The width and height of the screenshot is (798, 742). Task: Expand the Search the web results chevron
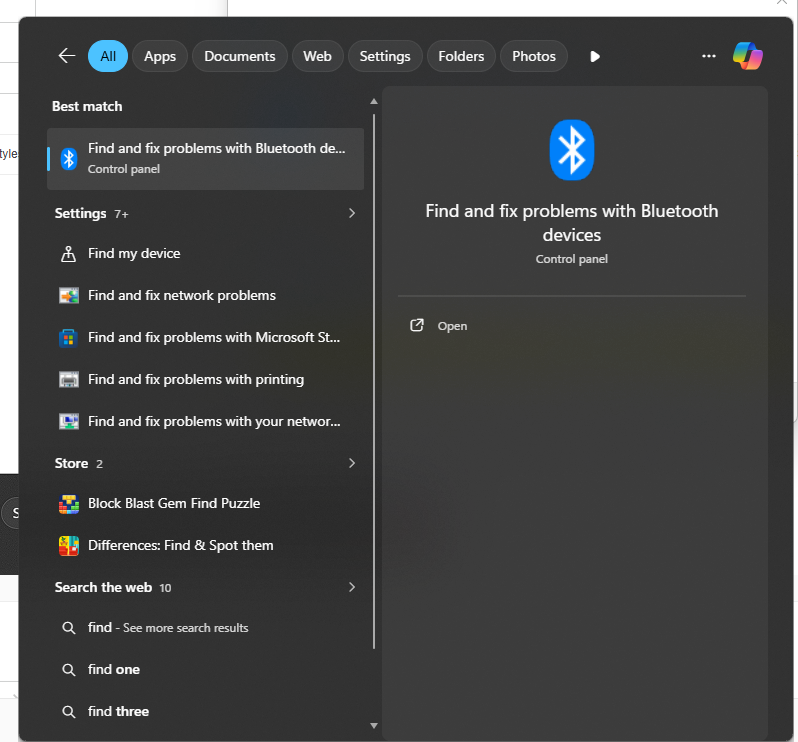coord(352,587)
